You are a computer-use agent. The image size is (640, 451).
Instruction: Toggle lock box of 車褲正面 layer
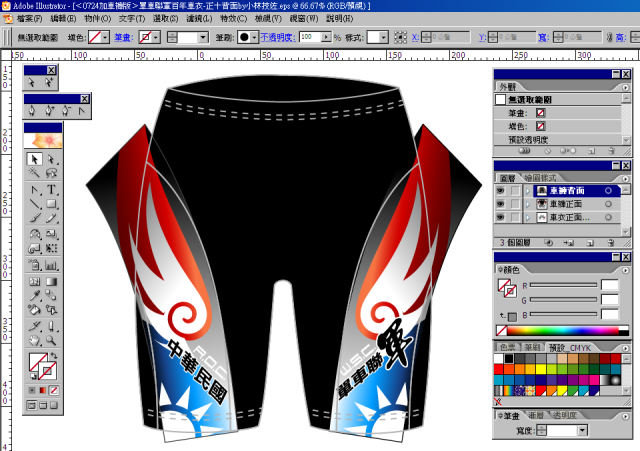coord(515,204)
